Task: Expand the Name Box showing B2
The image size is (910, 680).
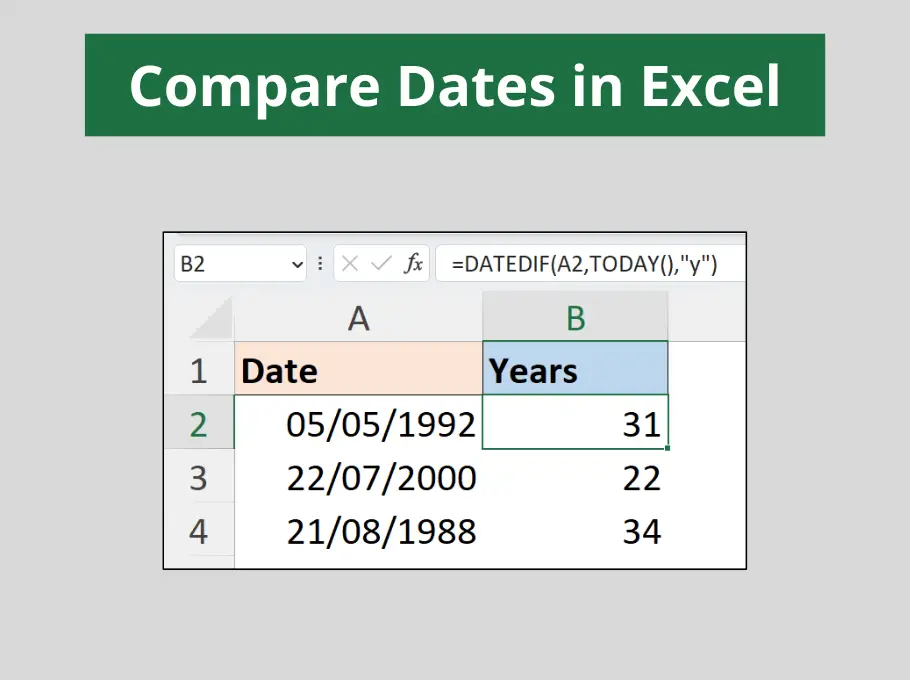Action: (240, 263)
